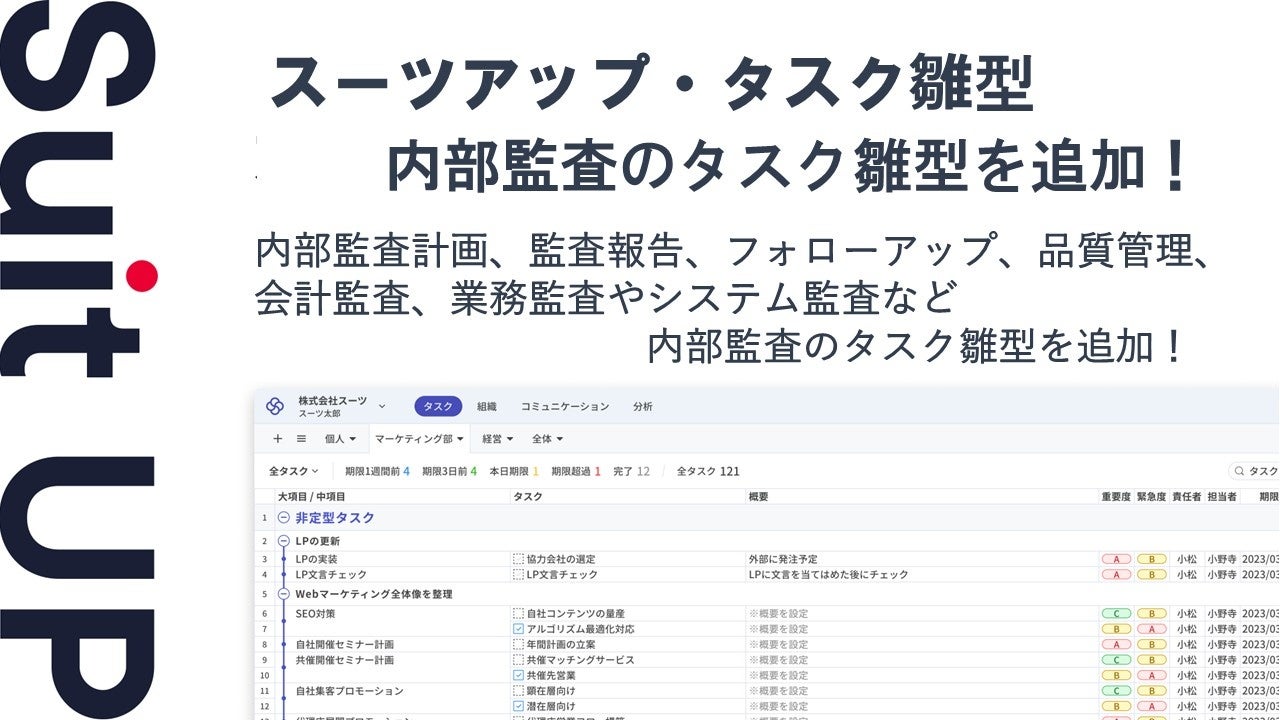Click the 概要を設定 placeholder for 年間計画の立案

tap(778, 645)
